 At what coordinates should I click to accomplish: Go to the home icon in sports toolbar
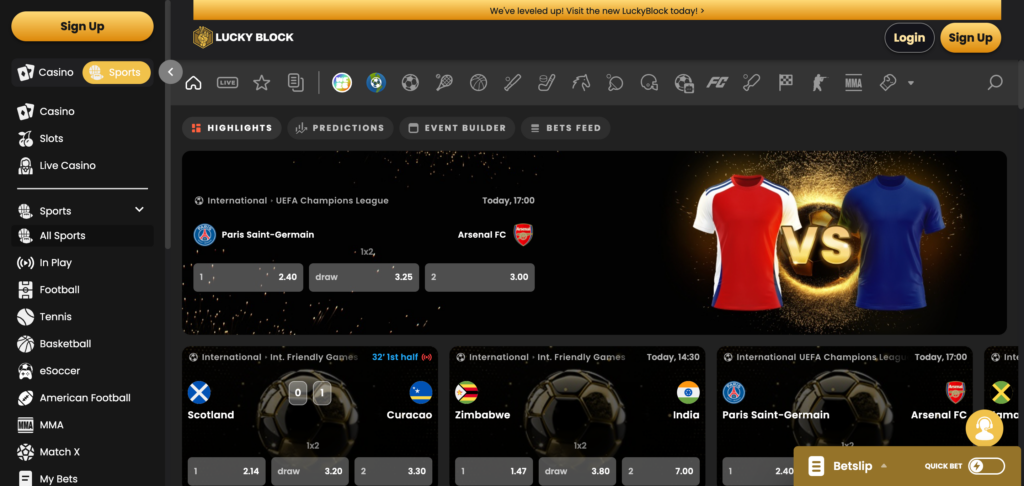(193, 83)
